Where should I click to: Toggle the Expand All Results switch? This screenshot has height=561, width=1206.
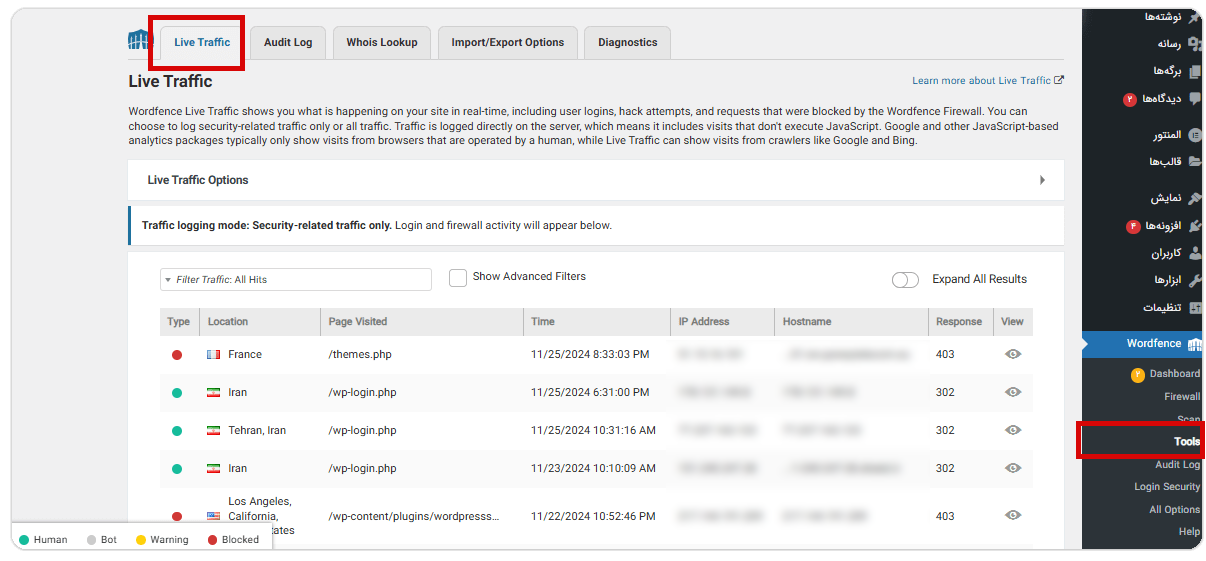(905, 280)
